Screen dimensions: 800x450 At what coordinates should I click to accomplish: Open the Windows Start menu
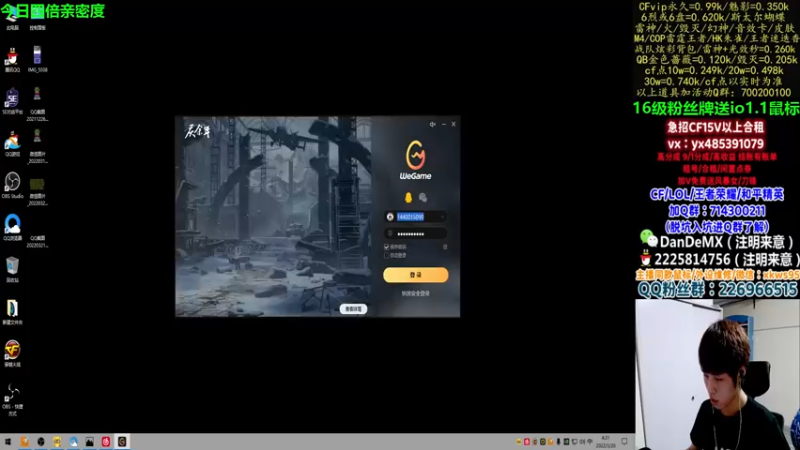8,442
